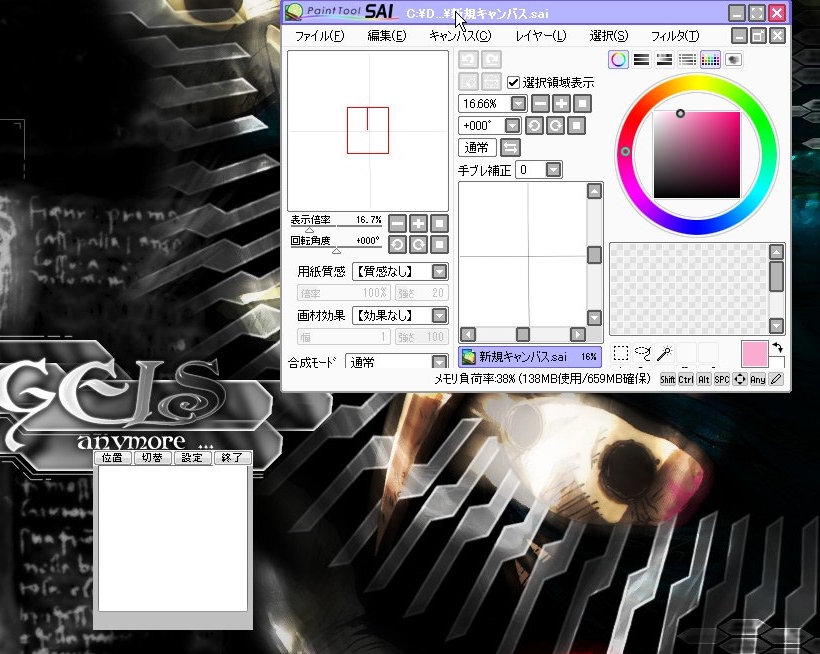Toggle the SPC key indicator
820x654 pixels.
tap(722, 380)
